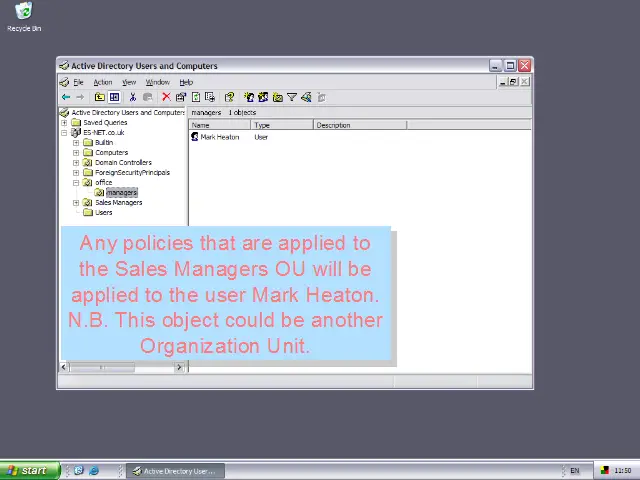640x480 pixels.
Task: Open Recycle Bin on the desktop
Action: (24, 17)
